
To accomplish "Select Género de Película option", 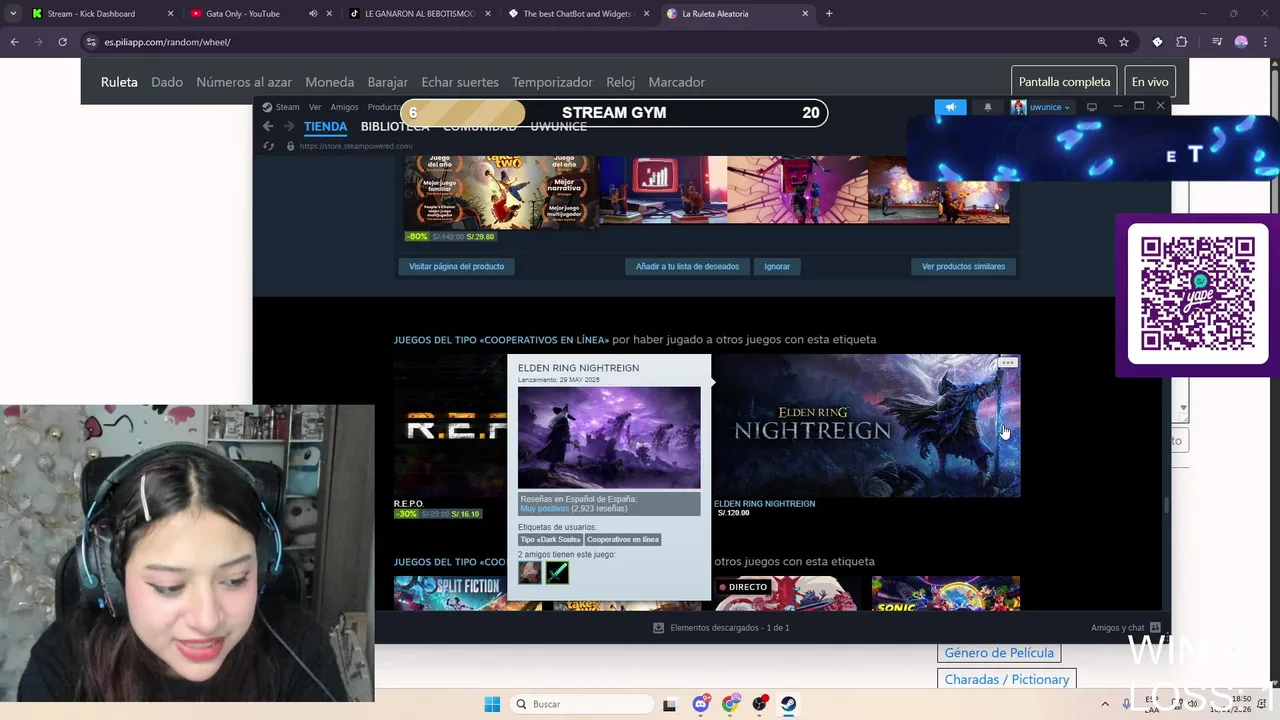I will pos(999,653).
